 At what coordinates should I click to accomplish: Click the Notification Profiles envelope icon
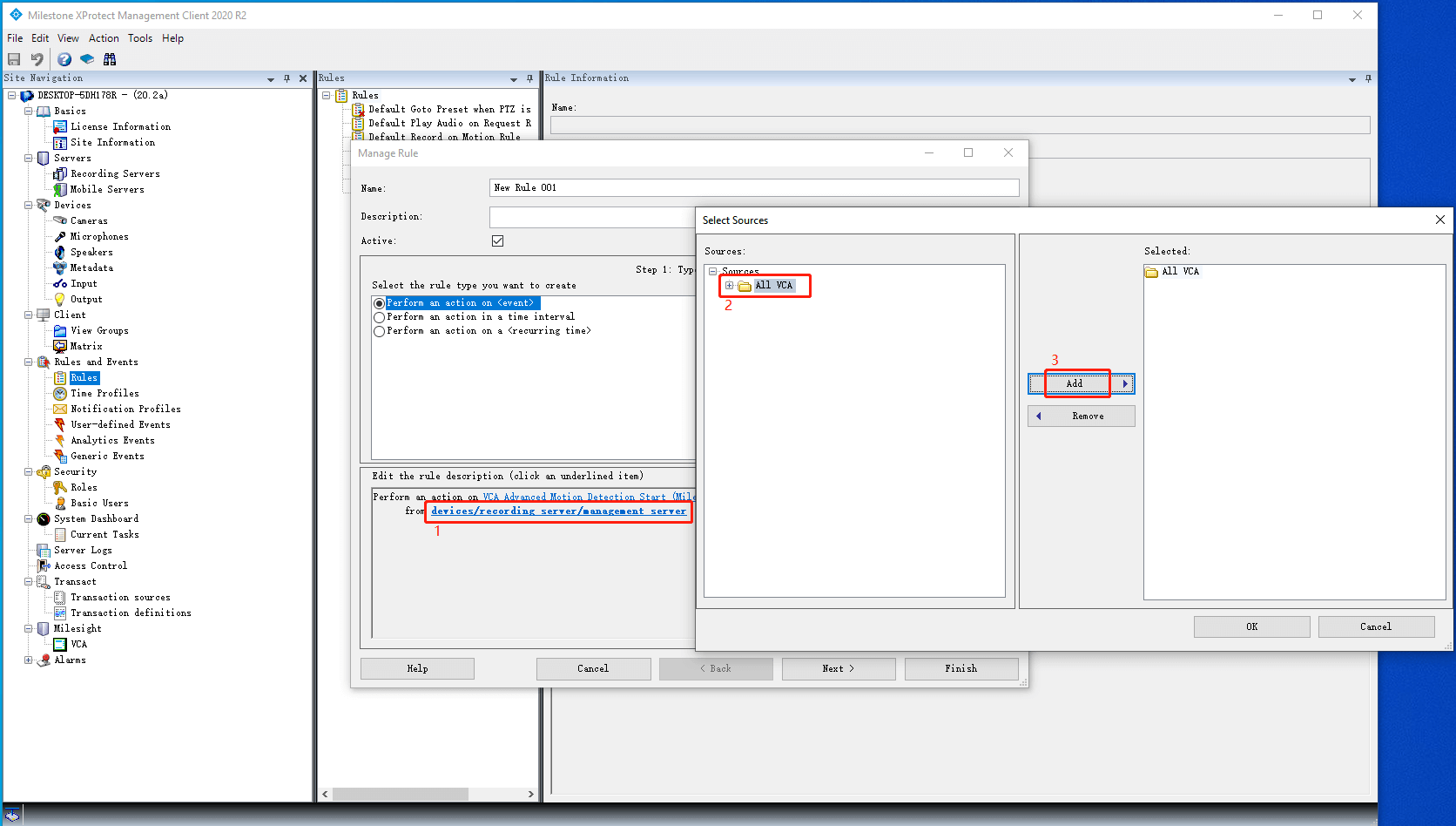[60, 409]
